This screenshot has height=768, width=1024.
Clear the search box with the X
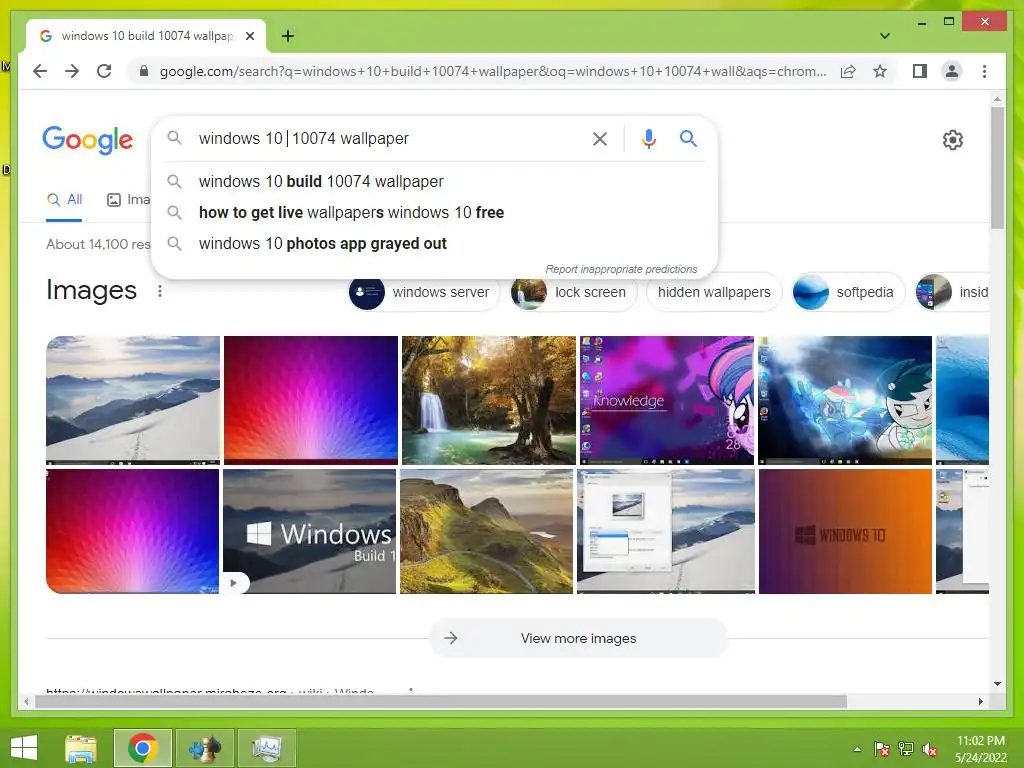(x=600, y=138)
